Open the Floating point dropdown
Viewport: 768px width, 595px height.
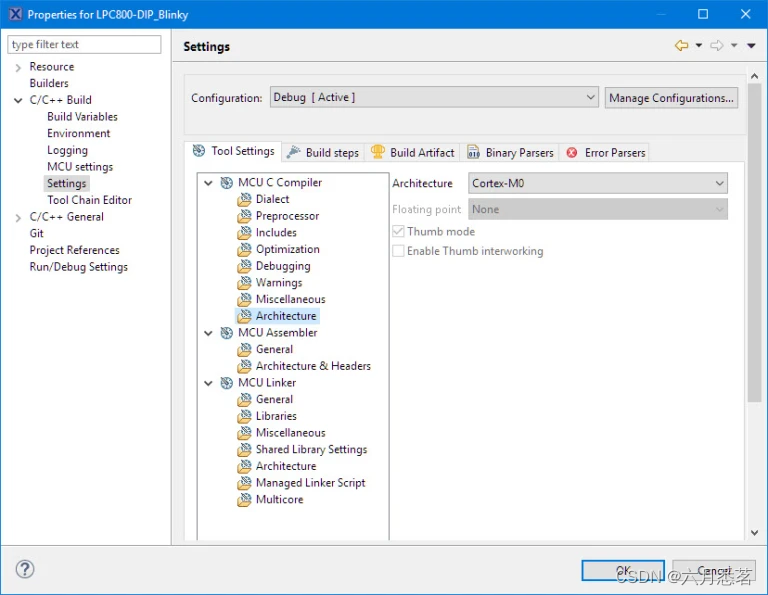[598, 209]
